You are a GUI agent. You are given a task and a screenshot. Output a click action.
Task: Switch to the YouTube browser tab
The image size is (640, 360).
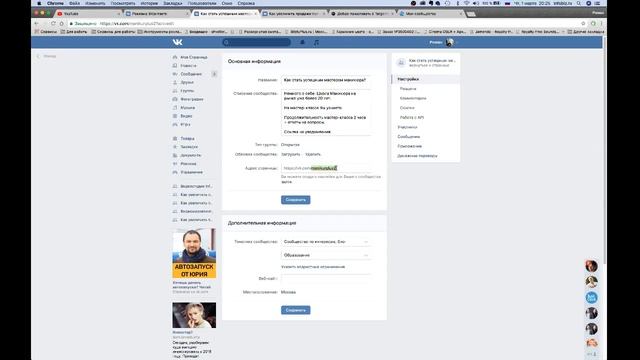[89, 13]
